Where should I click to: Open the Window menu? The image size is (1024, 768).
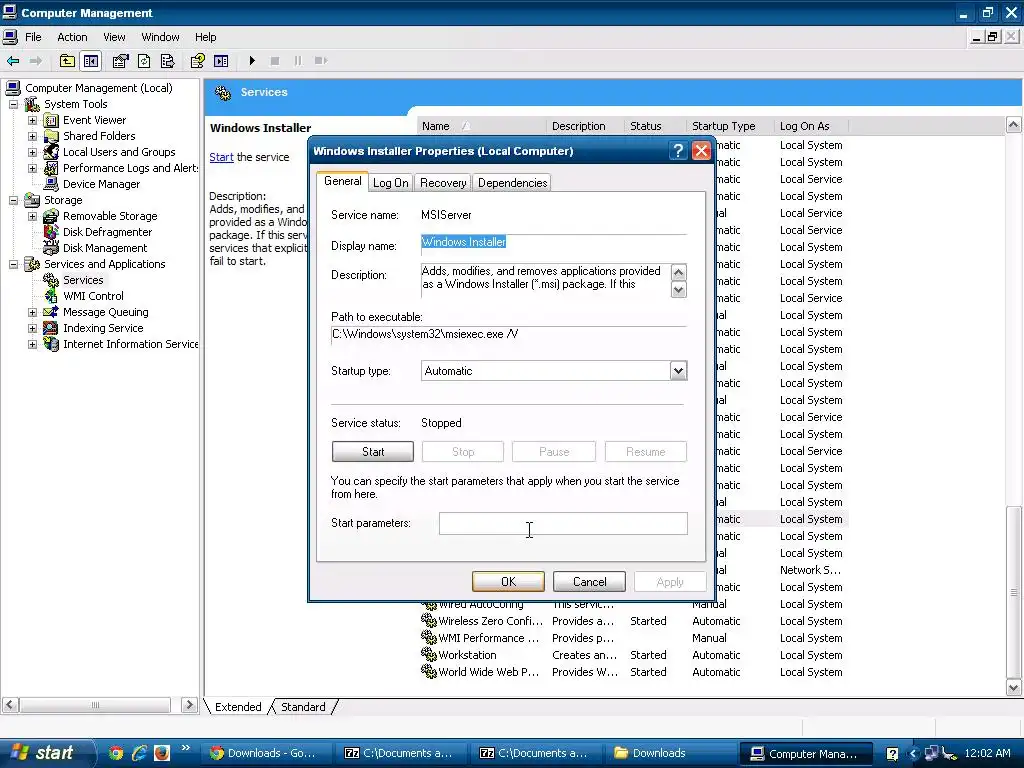pyautogui.click(x=160, y=37)
